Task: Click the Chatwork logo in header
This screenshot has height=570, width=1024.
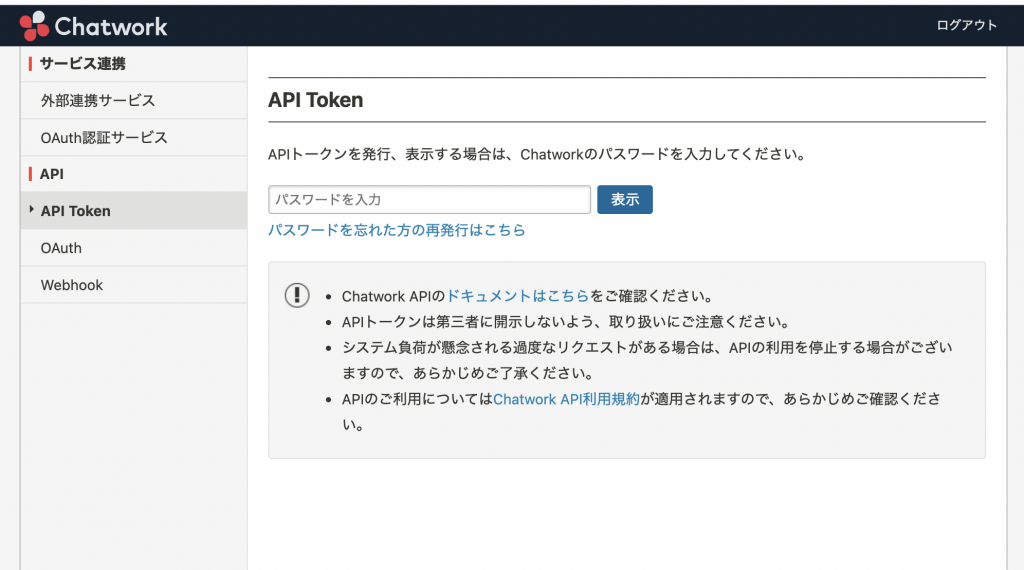Action: [93, 26]
